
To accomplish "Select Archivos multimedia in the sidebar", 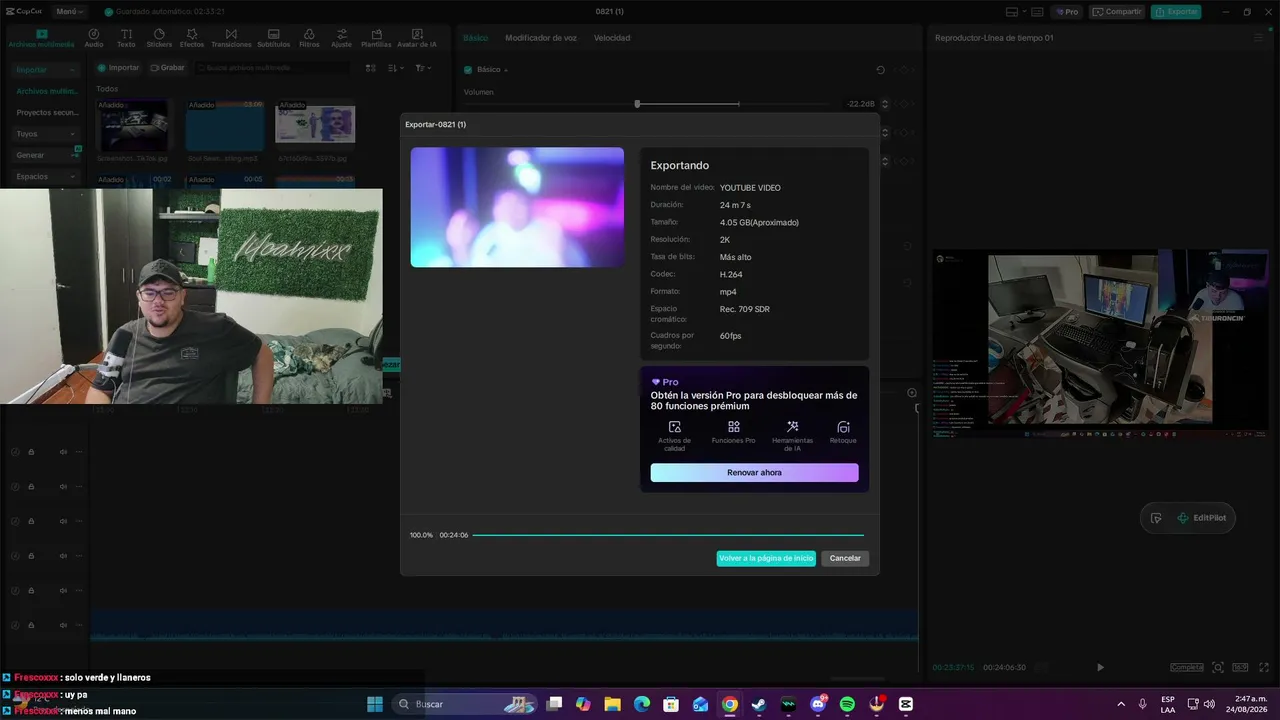I will 46,91.
